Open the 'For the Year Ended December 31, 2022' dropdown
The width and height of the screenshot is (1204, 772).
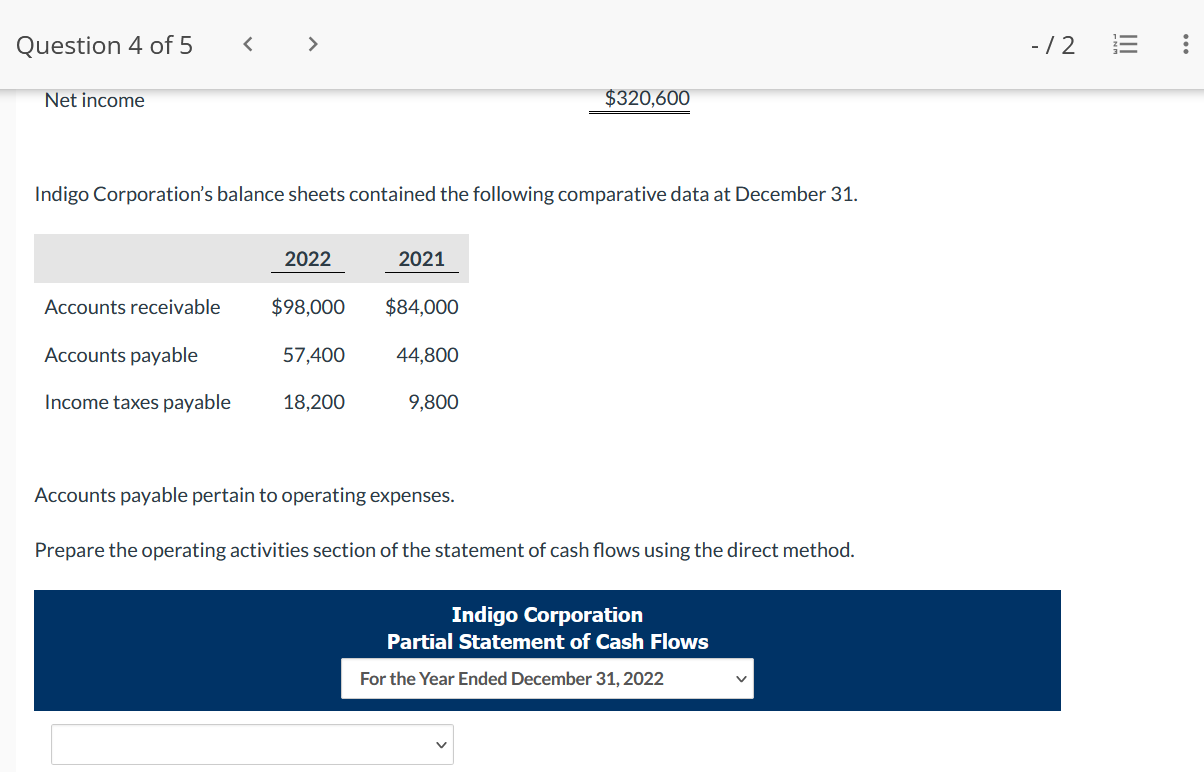[547, 678]
